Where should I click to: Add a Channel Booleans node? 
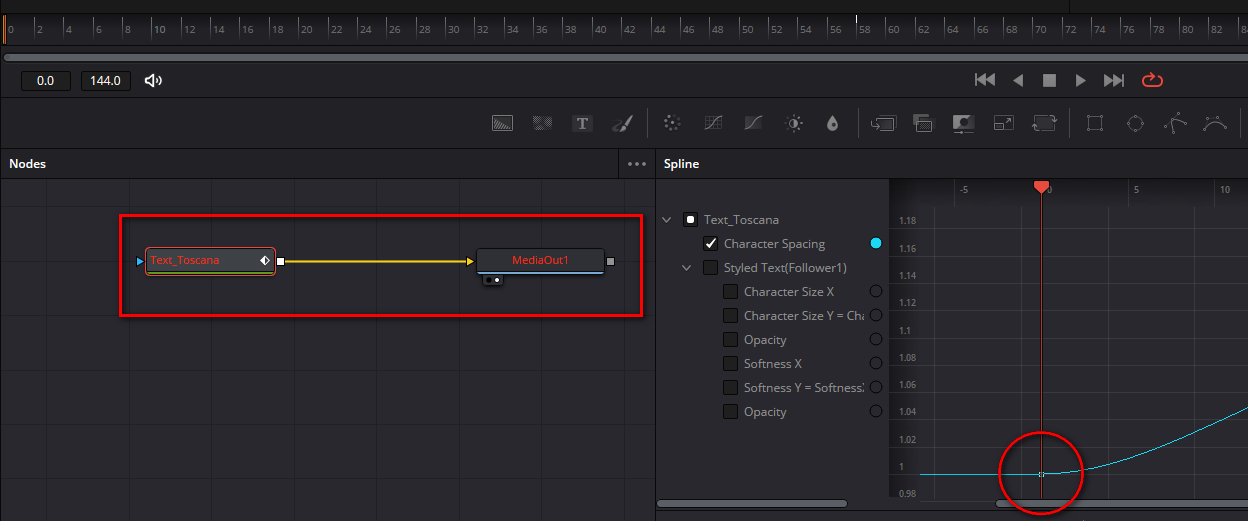pos(923,123)
